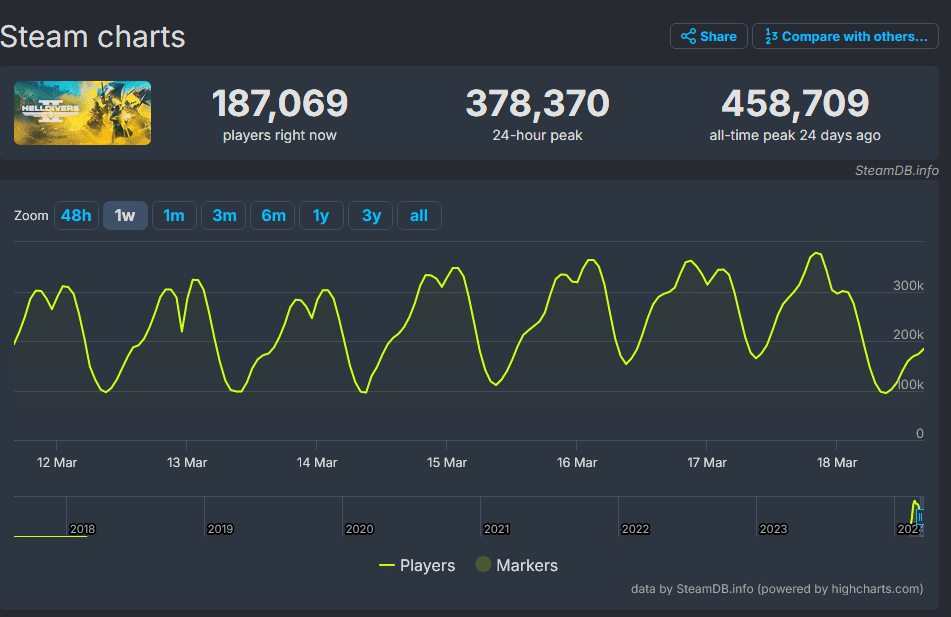Click the 18 Mar axis label
This screenshot has width=951, height=617.
[837, 462]
